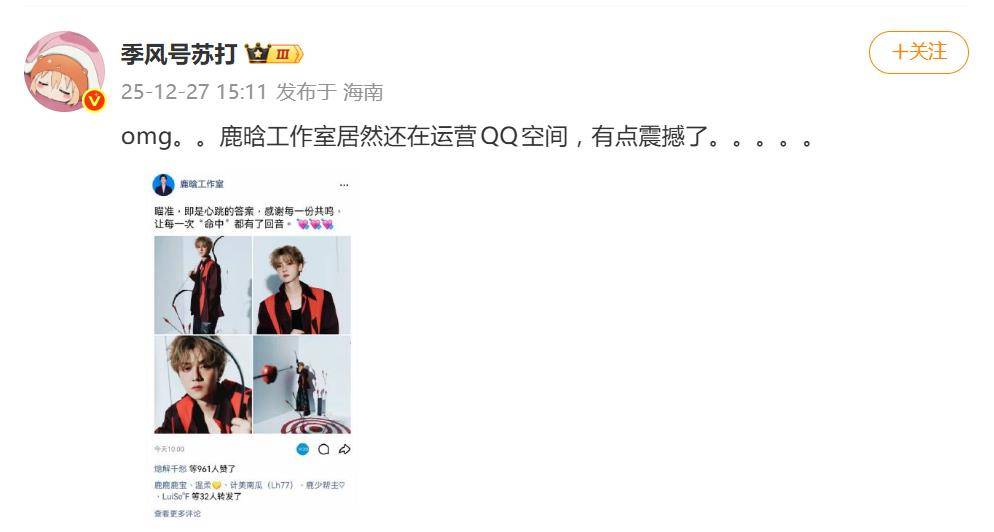Open the top-left photo with the bow
The image size is (994, 532).
pyautogui.click(x=203, y=285)
